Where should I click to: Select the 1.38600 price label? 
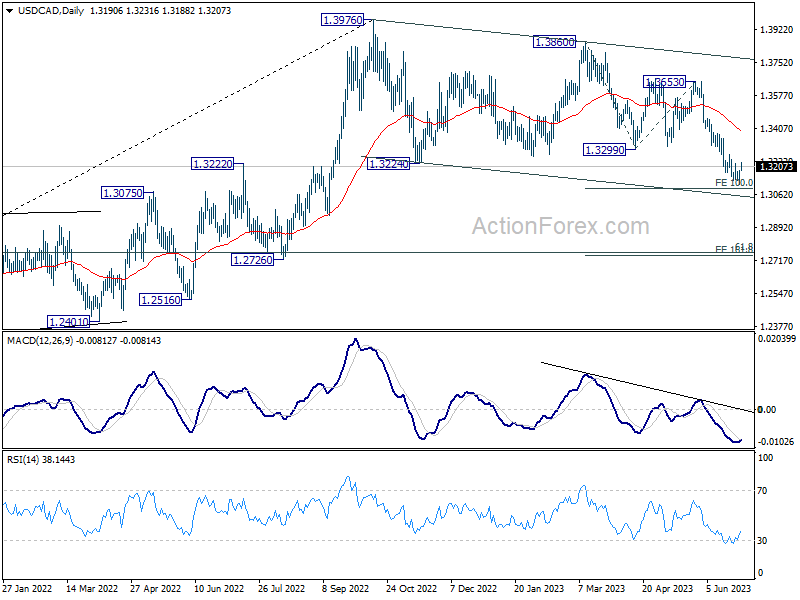pyautogui.click(x=554, y=42)
